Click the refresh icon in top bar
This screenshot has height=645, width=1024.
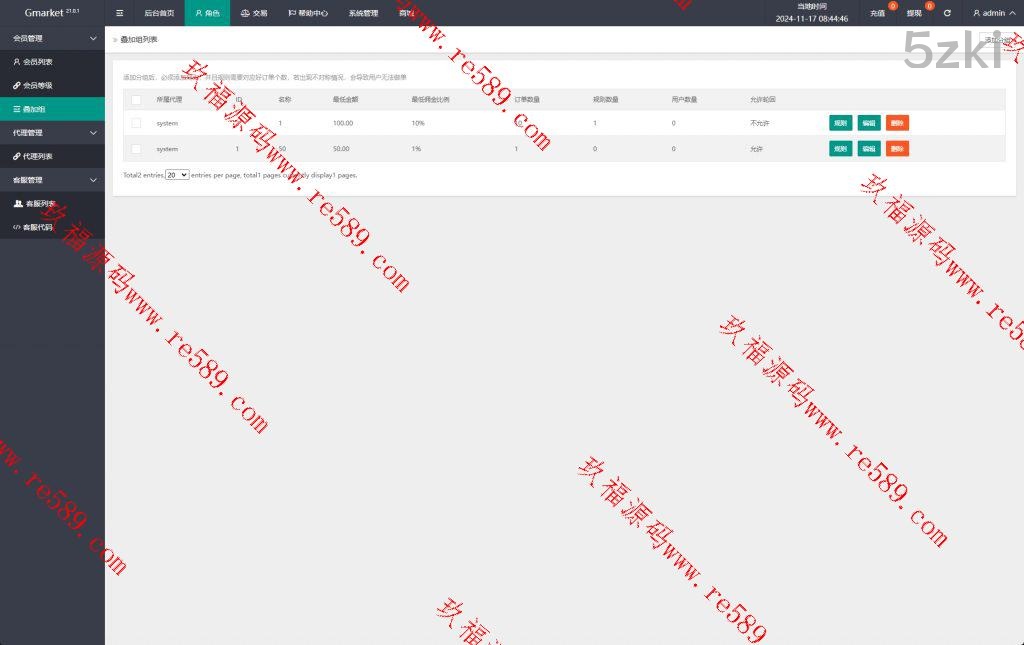947,13
